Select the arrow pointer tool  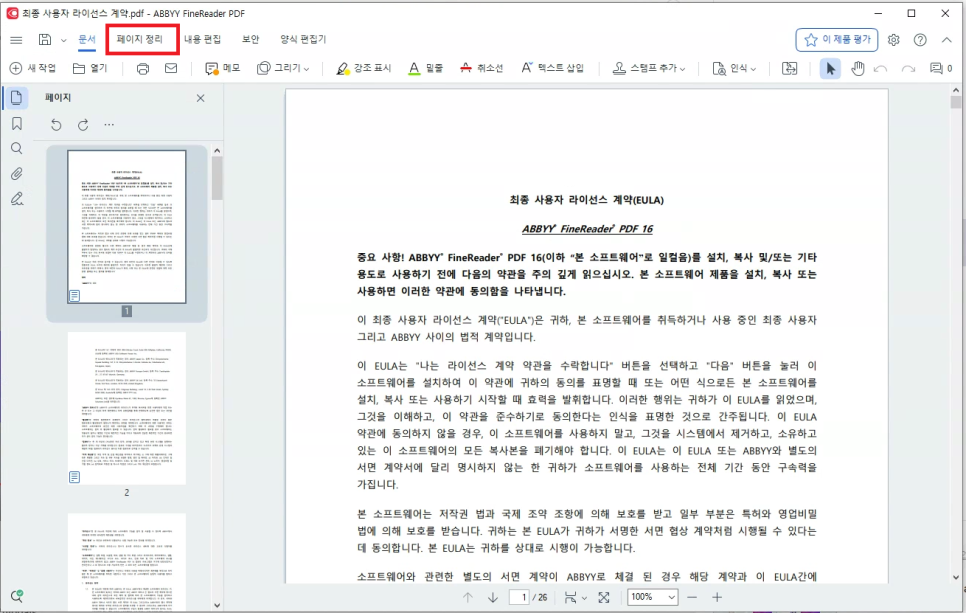pos(830,68)
